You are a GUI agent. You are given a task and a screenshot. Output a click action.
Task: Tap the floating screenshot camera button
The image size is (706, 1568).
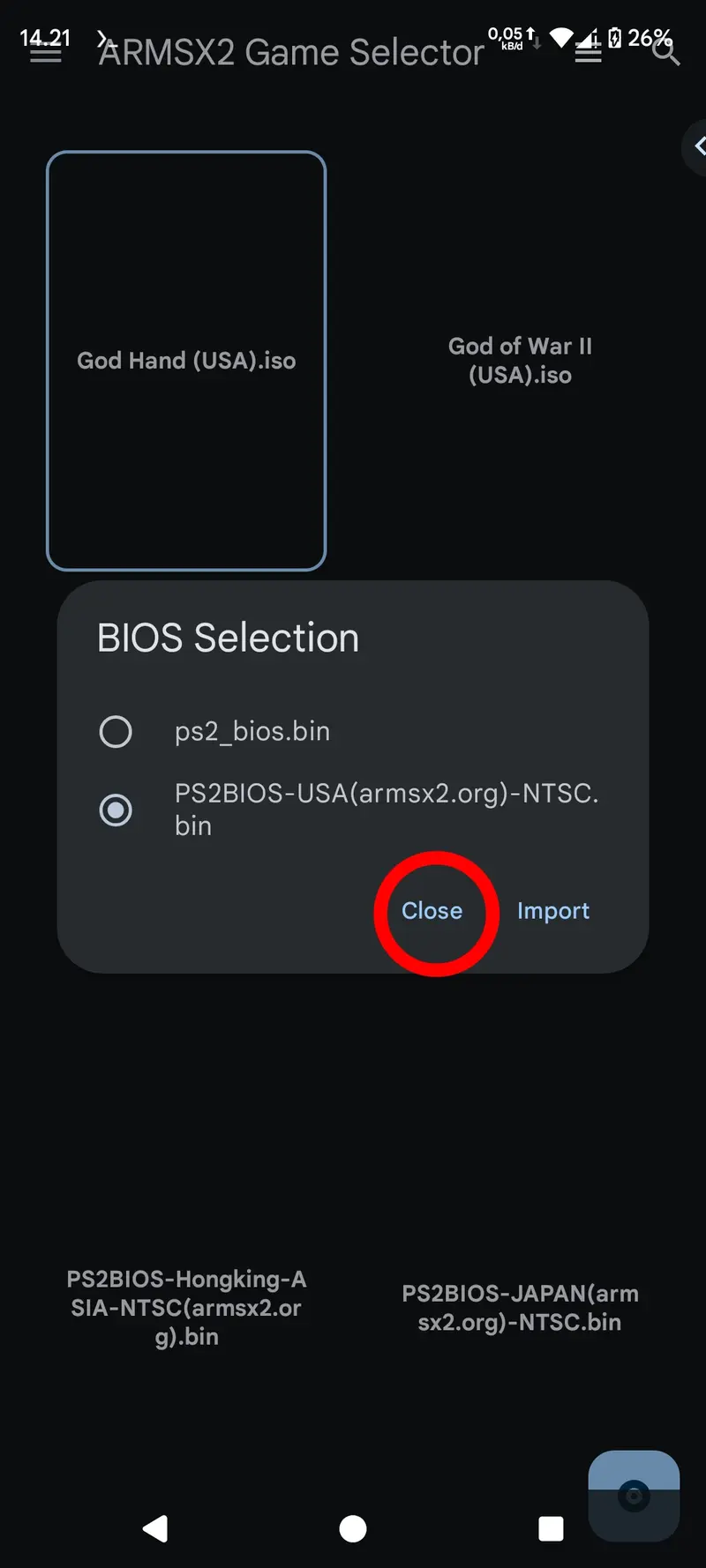(x=634, y=1495)
